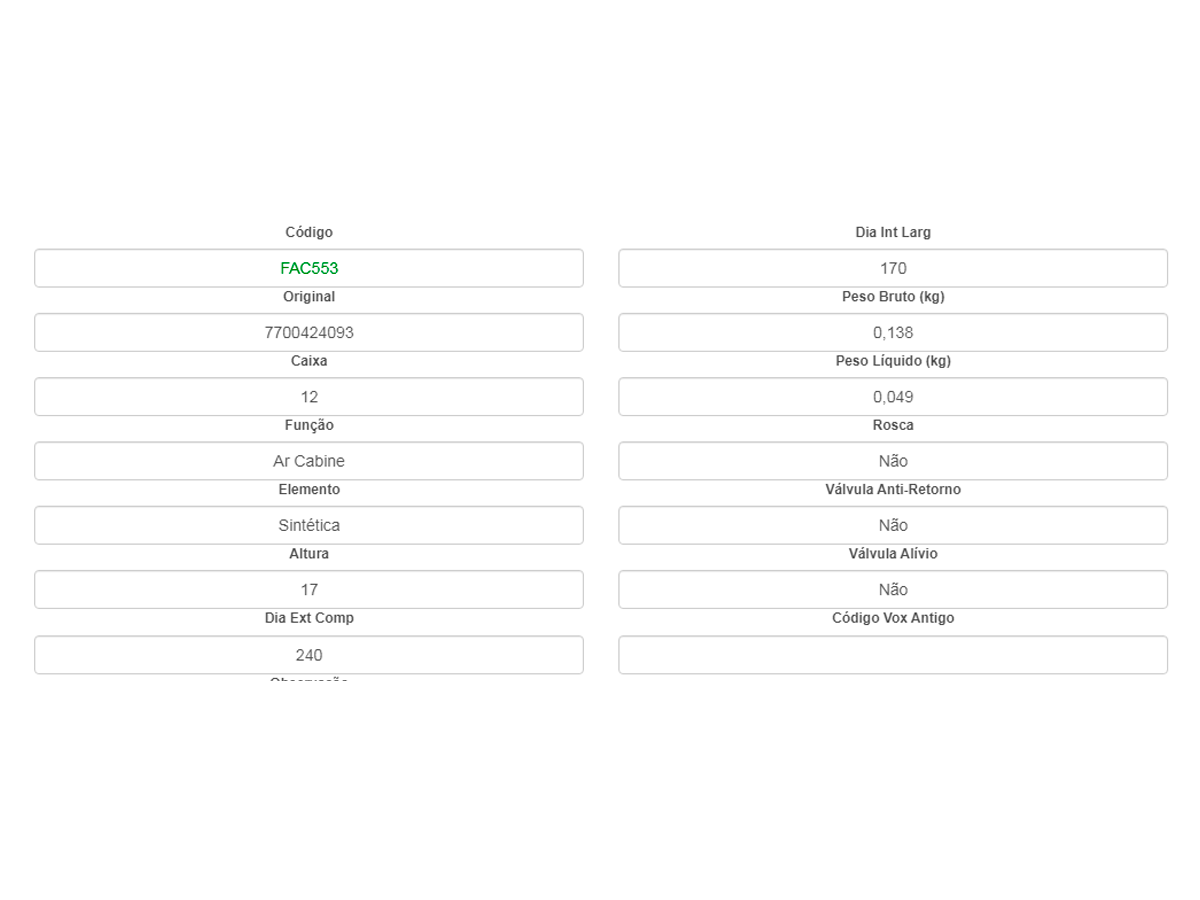Select the Peso Líquido field showing 0,049

[893, 397]
